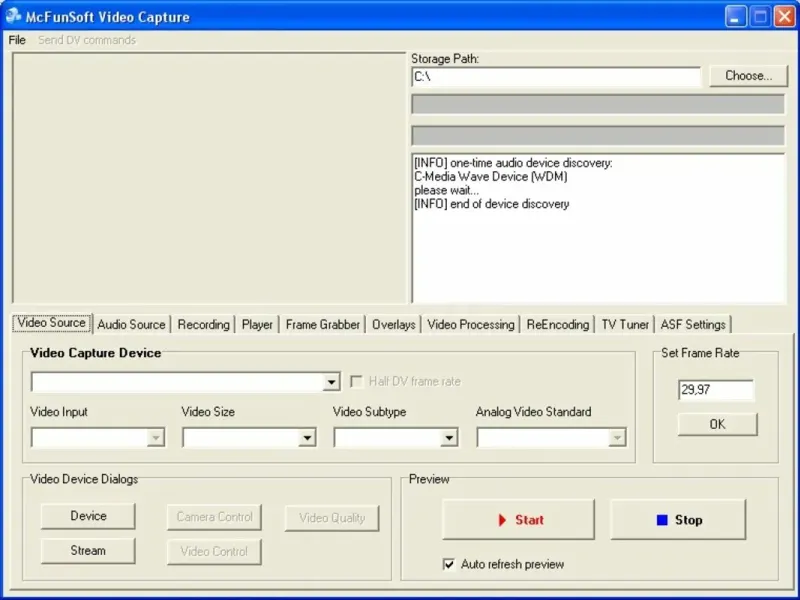Open the Player tab

[x=257, y=324]
